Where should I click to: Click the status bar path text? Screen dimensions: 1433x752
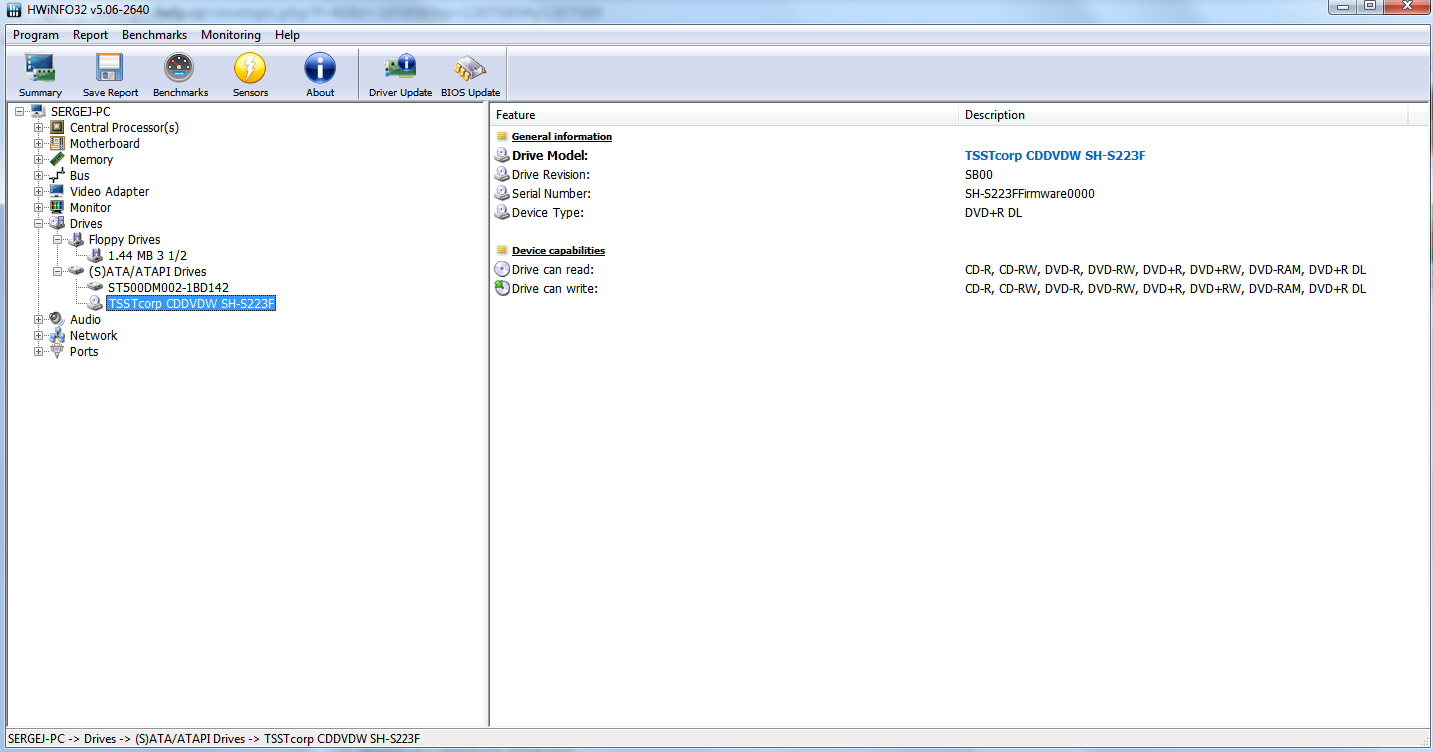[x=214, y=739]
